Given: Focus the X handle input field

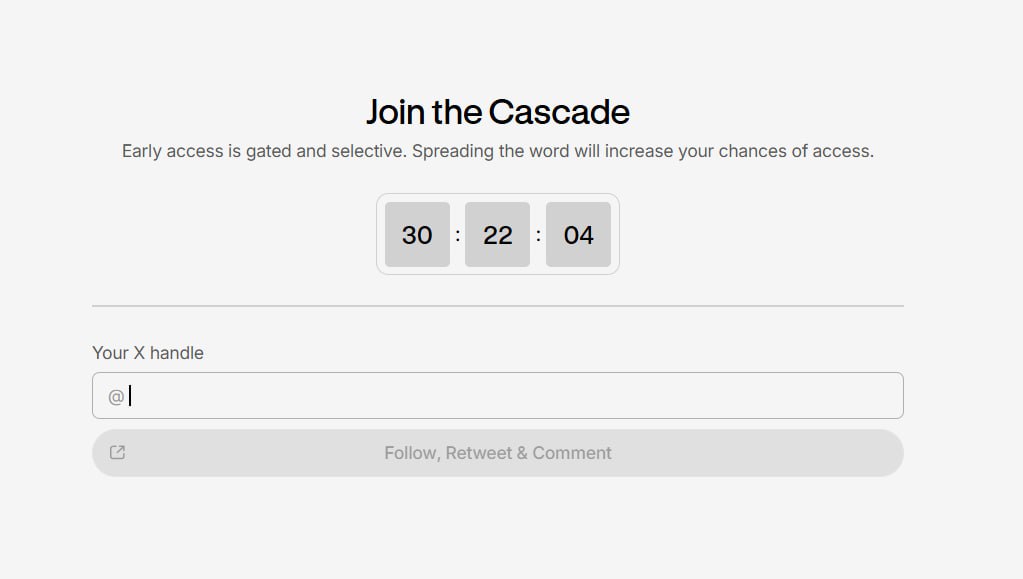Looking at the screenshot, I should coord(500,396).
